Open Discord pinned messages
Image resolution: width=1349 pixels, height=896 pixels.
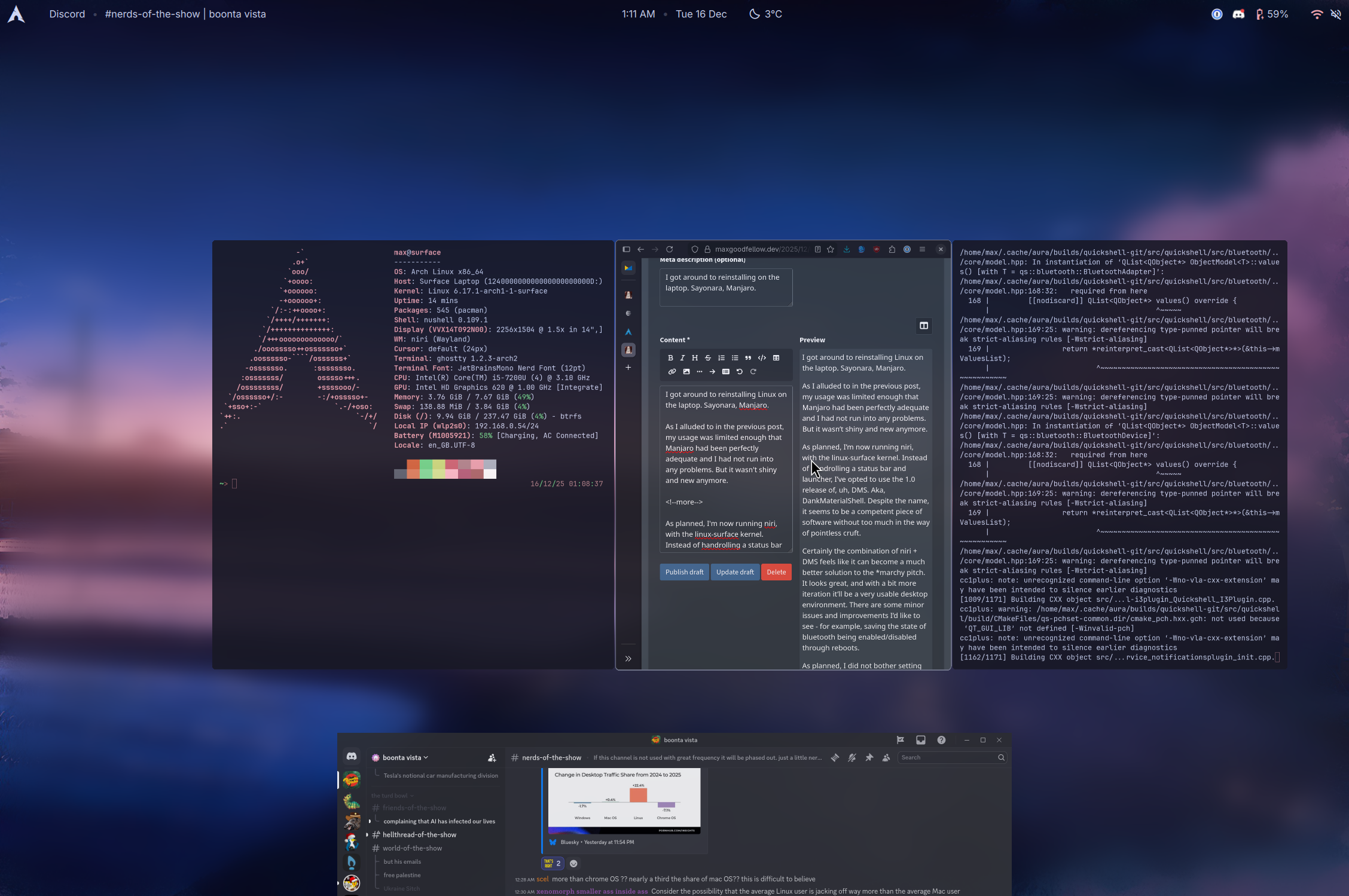[869, 757]
